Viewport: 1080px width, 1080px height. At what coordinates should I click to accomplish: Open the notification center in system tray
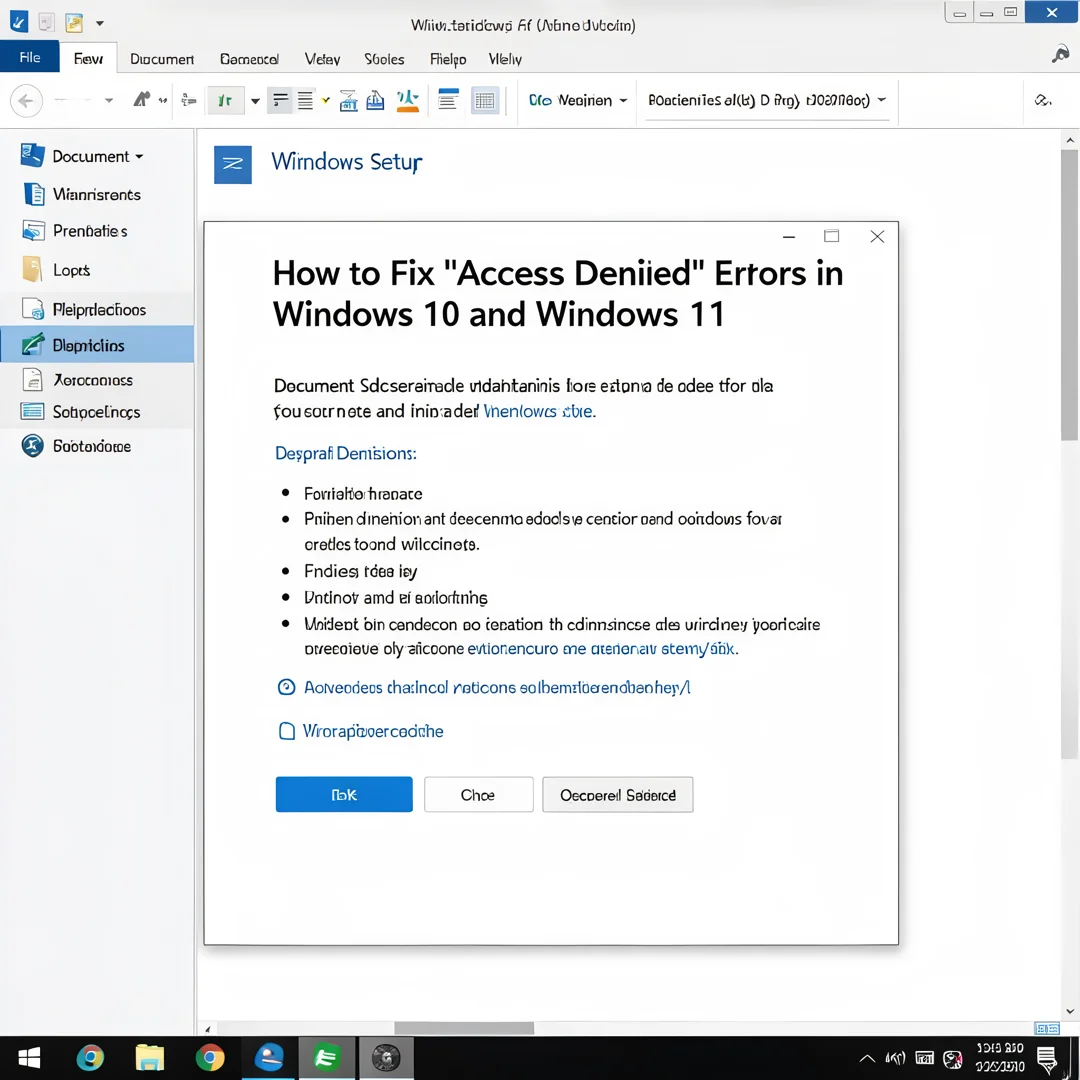tap(1047, 1059)
